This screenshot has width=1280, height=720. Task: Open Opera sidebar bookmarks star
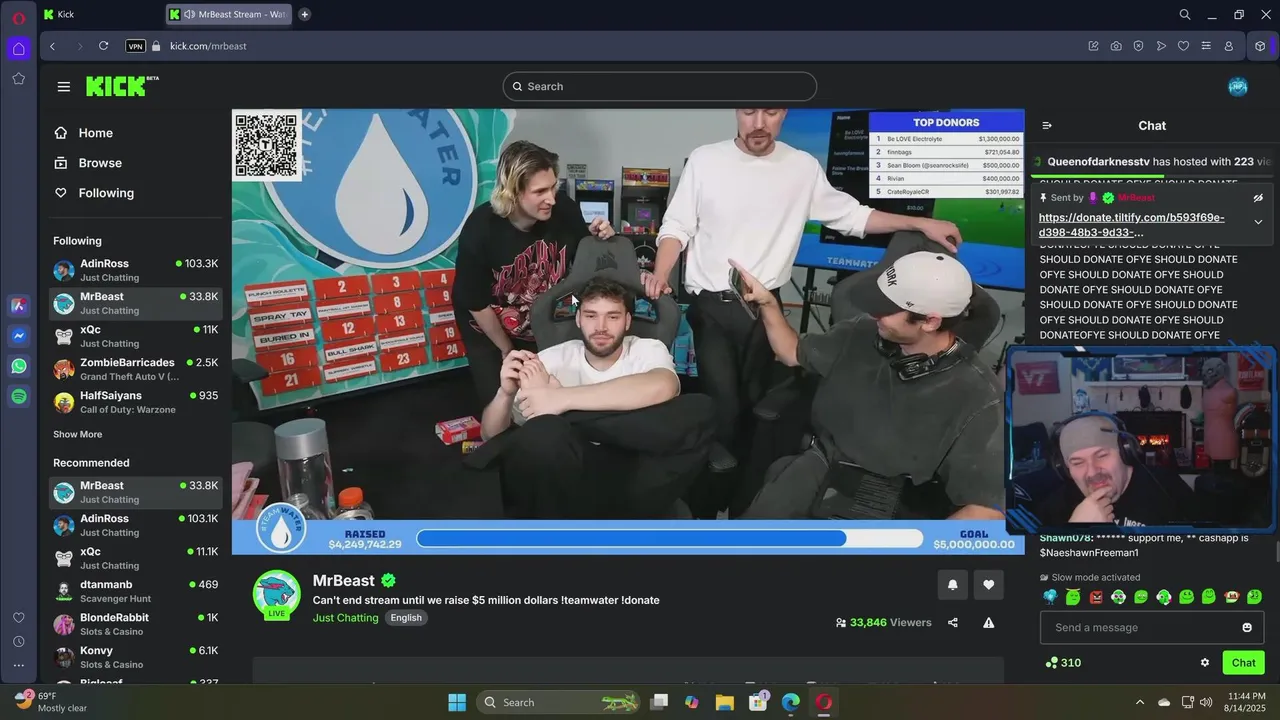pyautogui.click(x=18, y=78)
